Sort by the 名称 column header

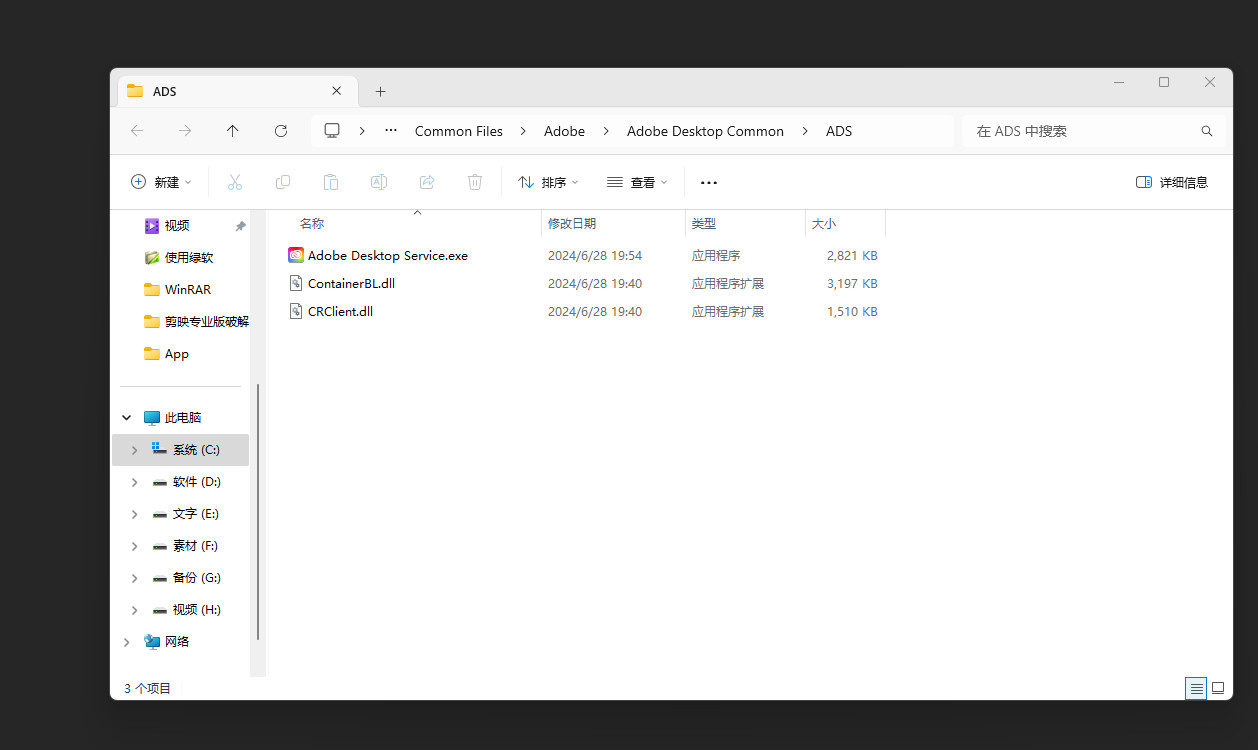(x=312, y=224)
